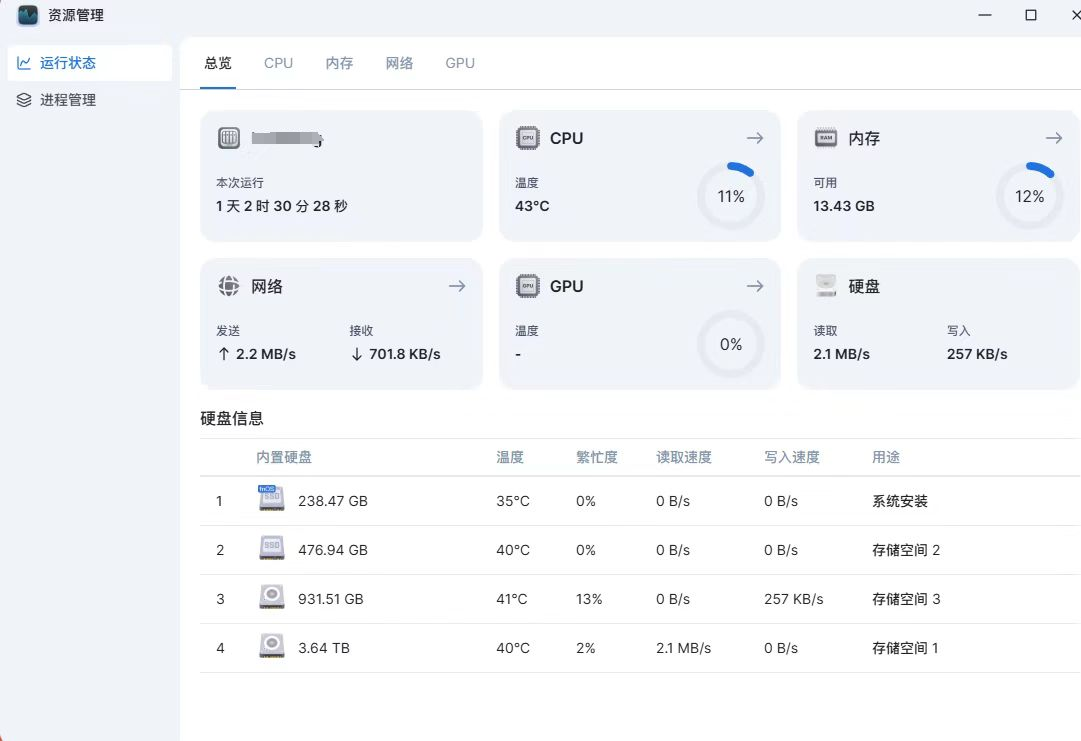1081x741 pixels.
Task: Open CPU details with the arrow
Action: pyautogui.click(x=755, y=138)
